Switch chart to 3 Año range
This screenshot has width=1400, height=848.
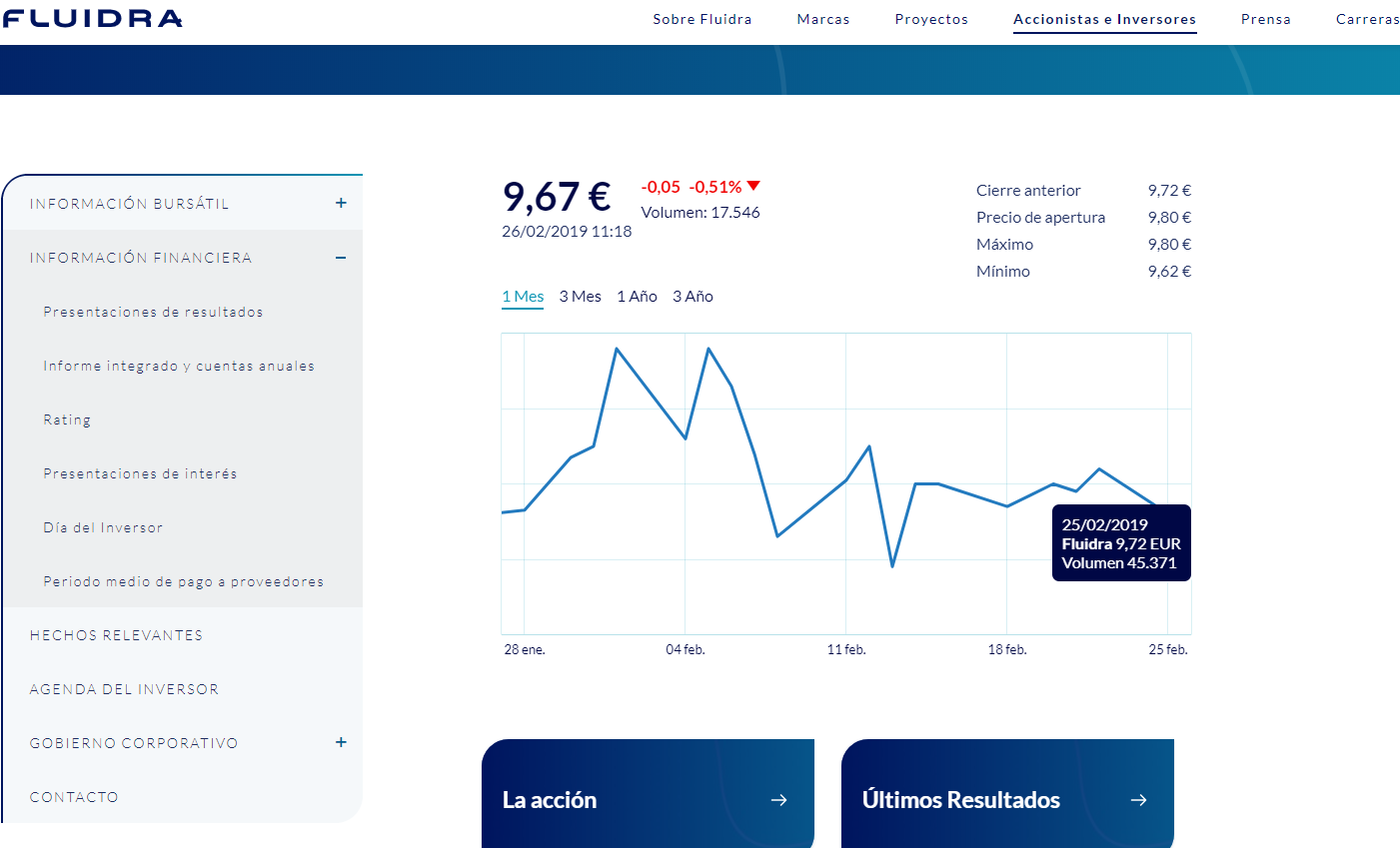tap(693, 297)
